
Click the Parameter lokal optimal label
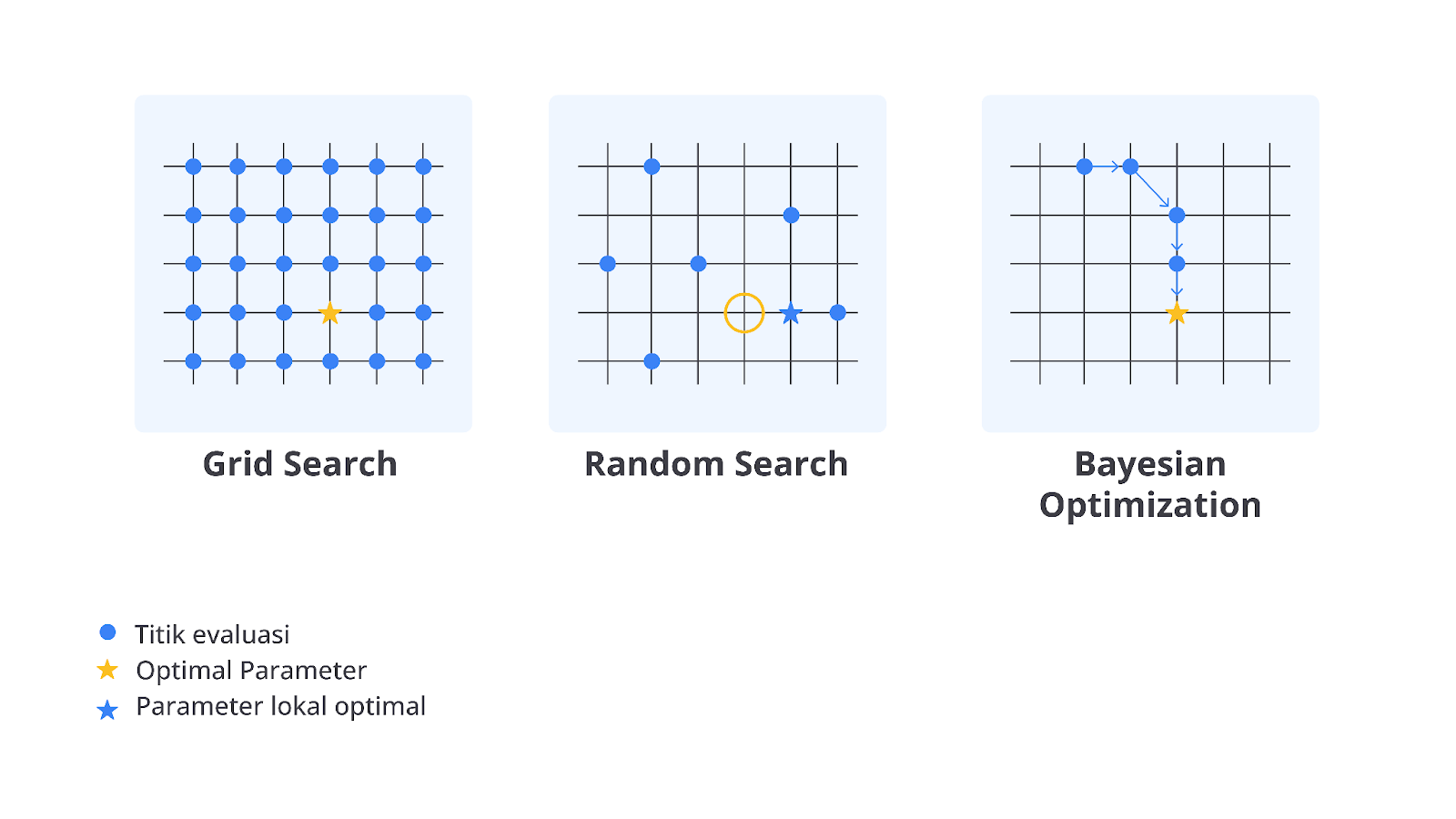pos(280,707)
